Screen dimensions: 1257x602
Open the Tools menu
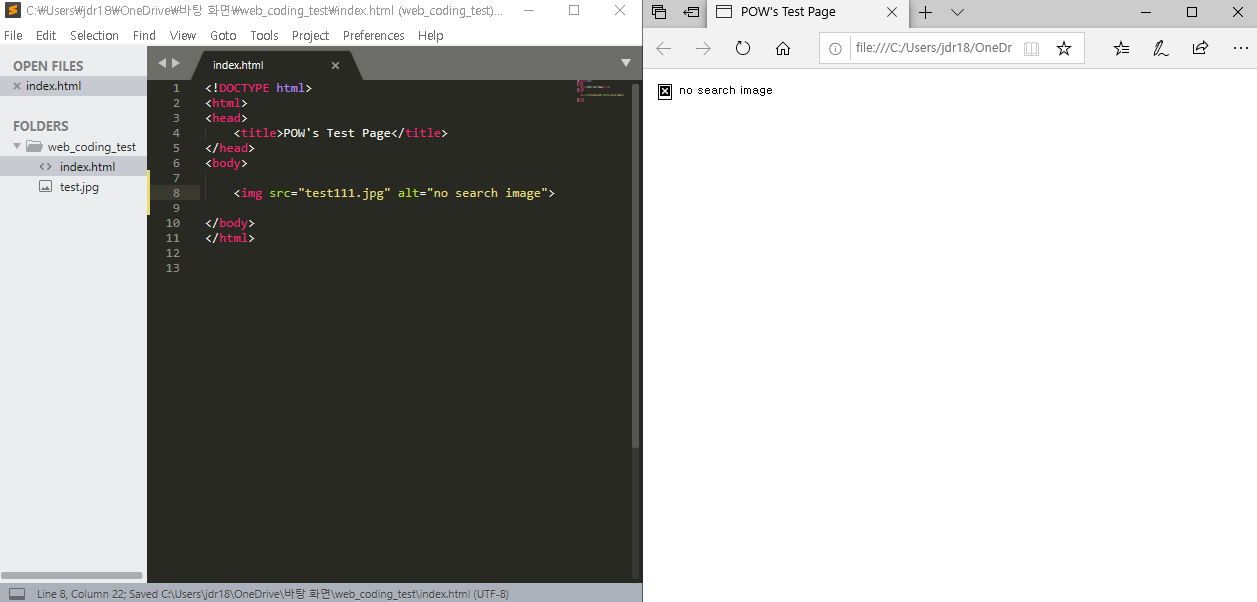coord(264,35)
